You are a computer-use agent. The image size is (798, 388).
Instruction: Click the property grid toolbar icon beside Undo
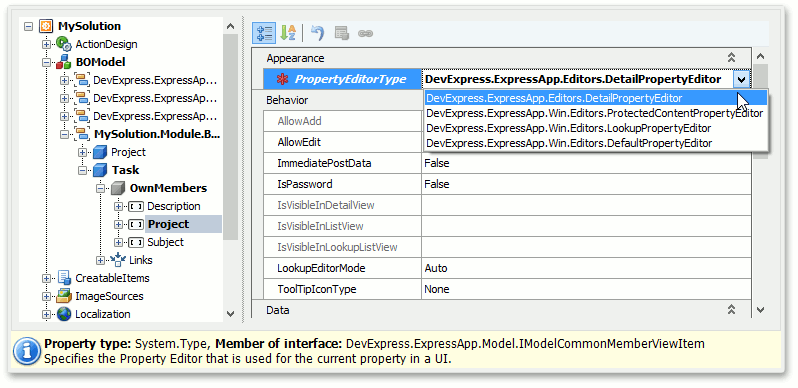341,34
